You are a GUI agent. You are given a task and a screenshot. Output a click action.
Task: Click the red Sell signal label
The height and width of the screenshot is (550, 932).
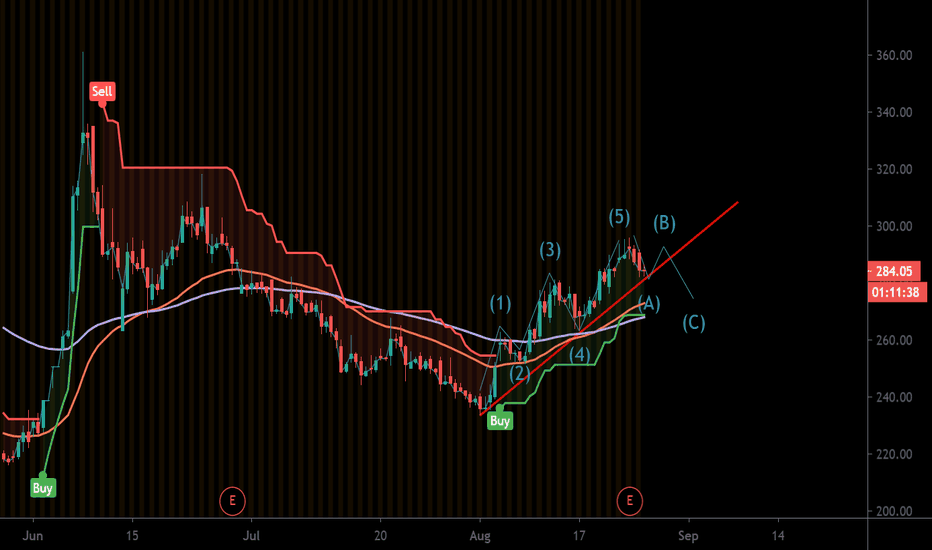pos(102,91)
